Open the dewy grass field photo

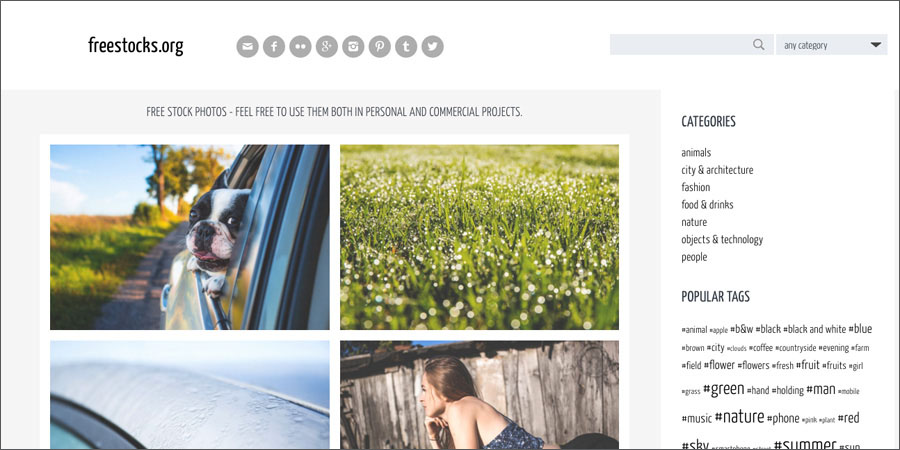tap(479, 237)
